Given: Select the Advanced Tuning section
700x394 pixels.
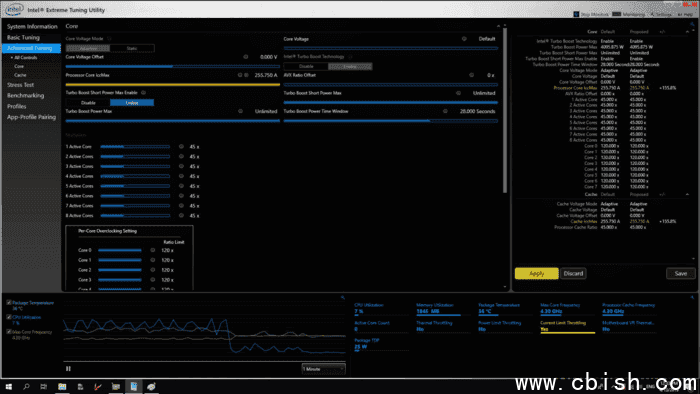Looking at the screenshot, I should [32, 48].
